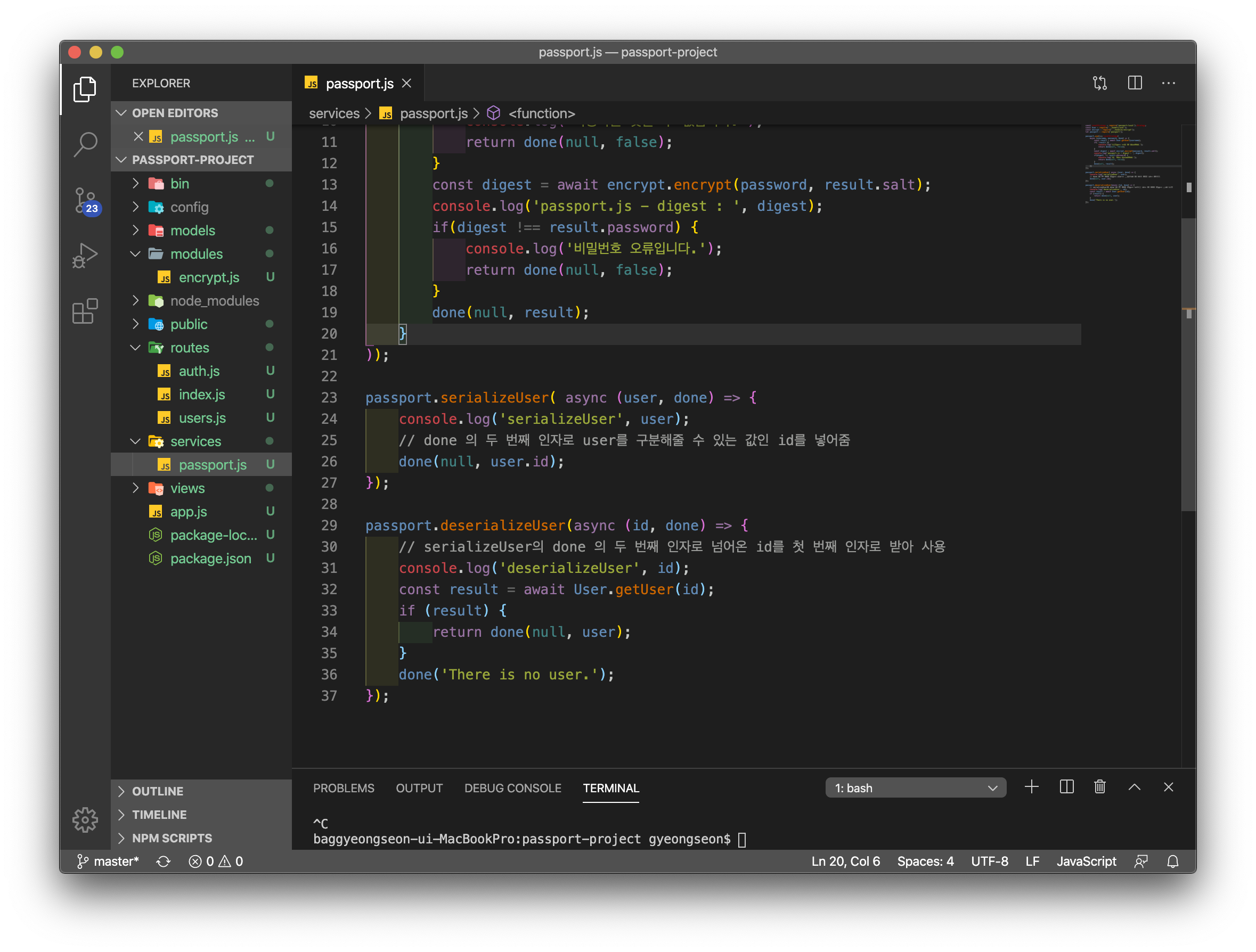Open the Extensions view
1256x952 pixels.
click(x=85, y=311)
